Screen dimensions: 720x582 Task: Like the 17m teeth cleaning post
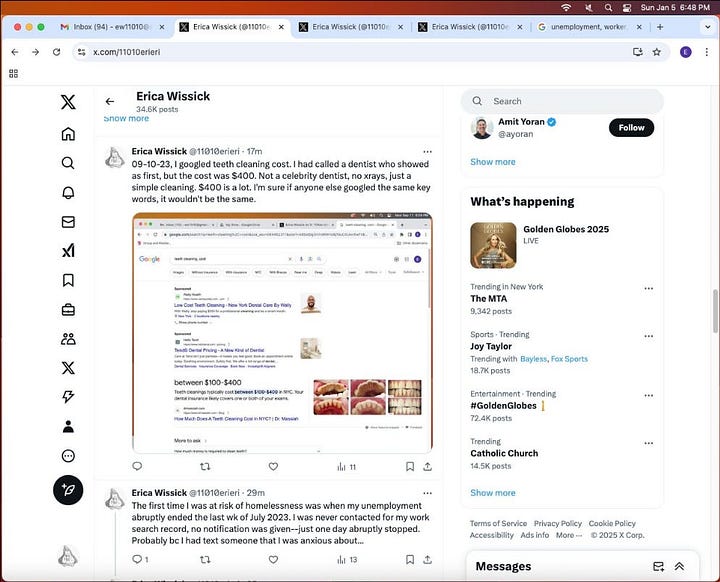click(x=273, y=467)
